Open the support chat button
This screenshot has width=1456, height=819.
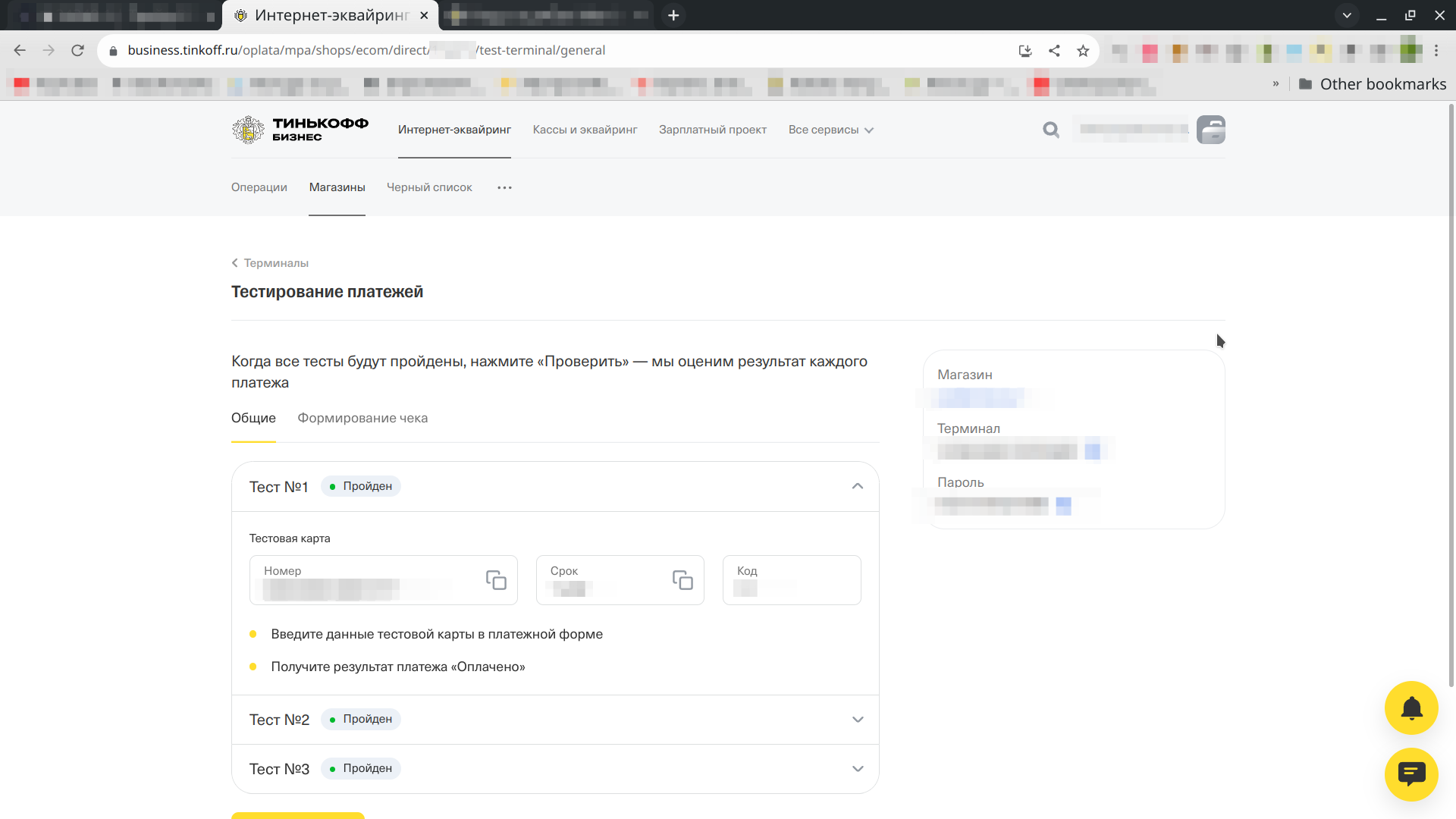1411,774
